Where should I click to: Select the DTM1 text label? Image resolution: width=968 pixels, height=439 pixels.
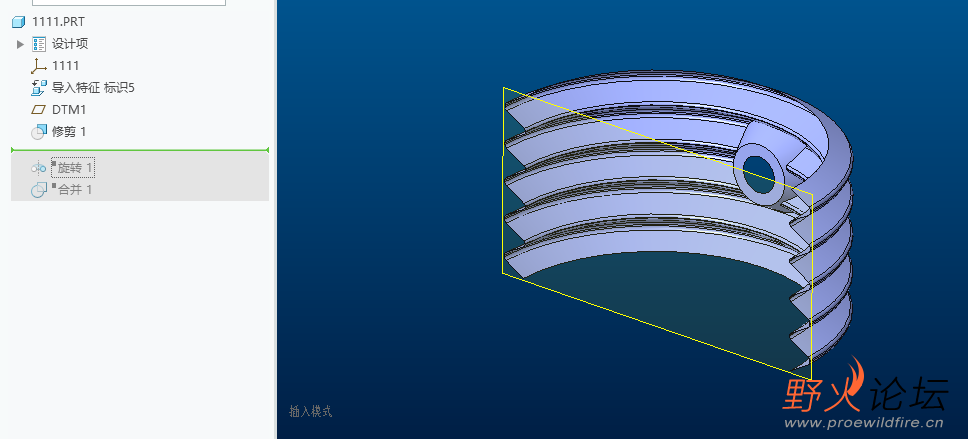[69, 110]
